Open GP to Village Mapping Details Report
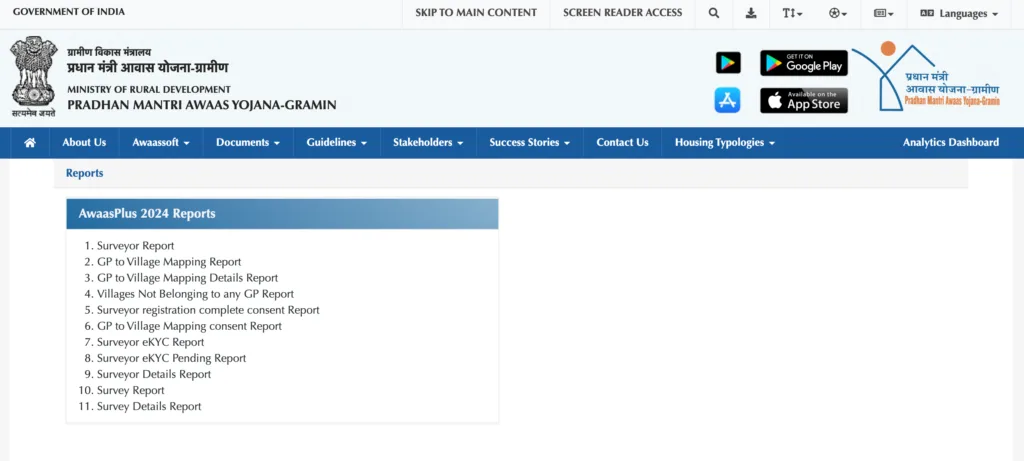This screenshot has width=1024, height=461. pos(187,278)
